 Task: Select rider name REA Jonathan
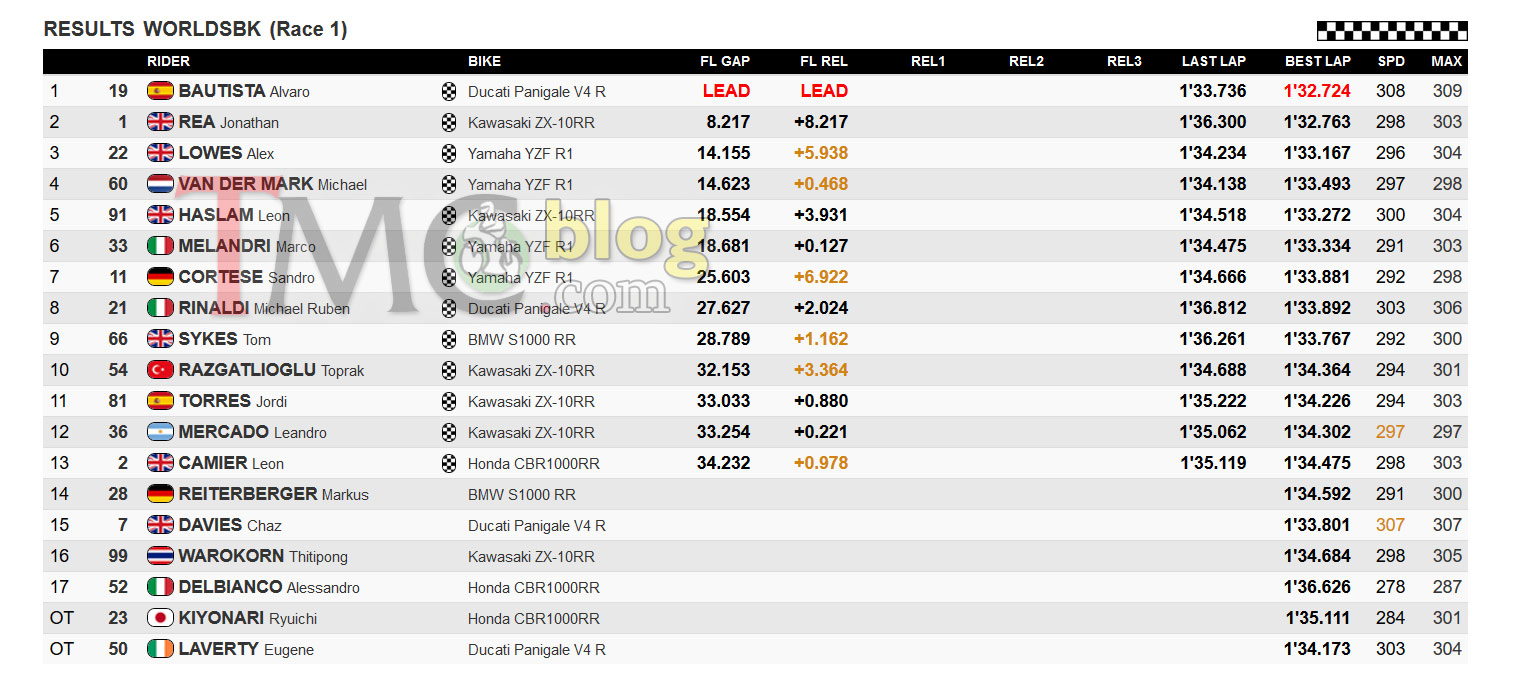(228, 122)
